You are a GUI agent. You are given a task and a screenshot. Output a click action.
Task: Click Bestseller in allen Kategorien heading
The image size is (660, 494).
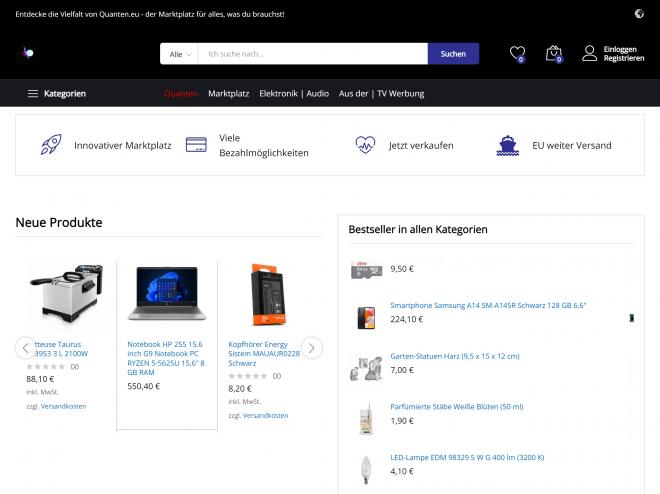coord(418,229)
